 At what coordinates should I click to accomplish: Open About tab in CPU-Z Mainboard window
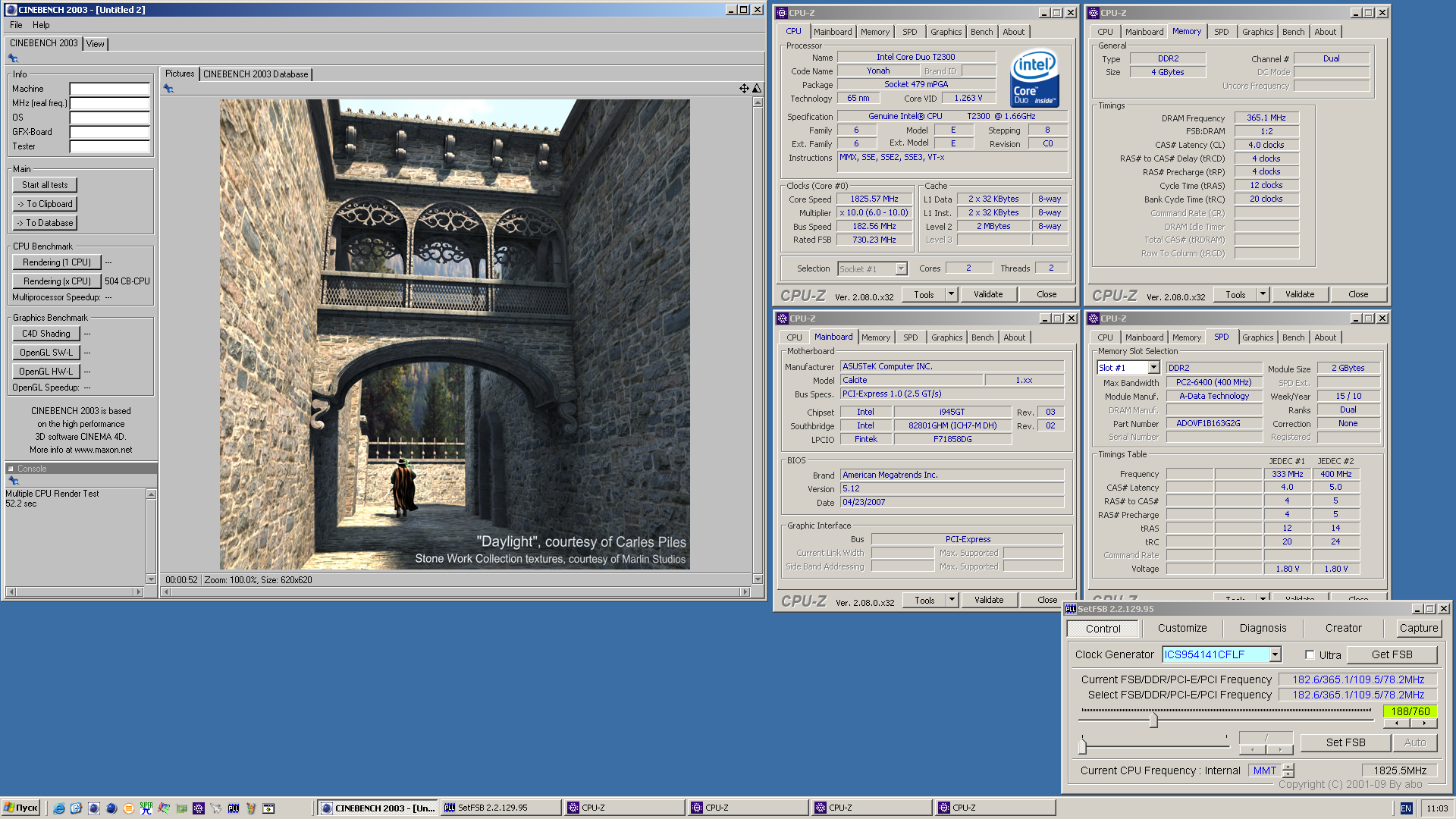pos(1014,337)
